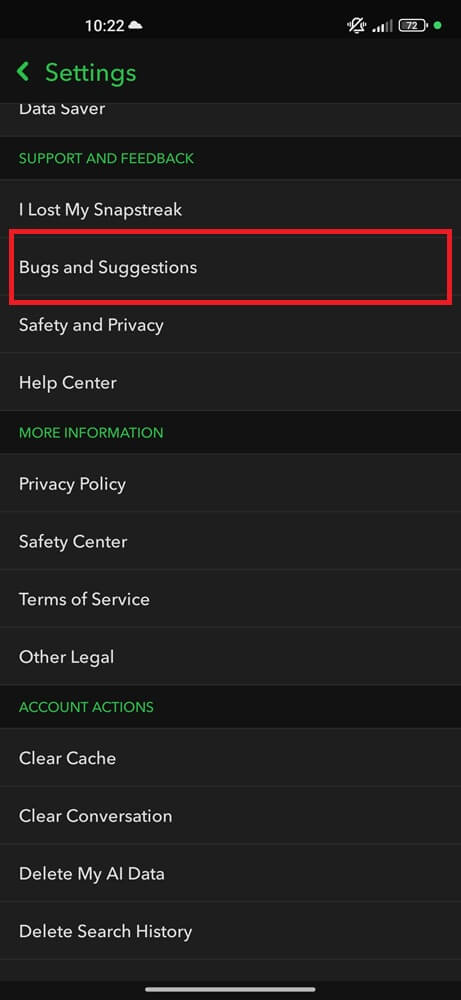Open Terms of Service
The height and width of the screenshot is (1000, 461).
point(230,599)
